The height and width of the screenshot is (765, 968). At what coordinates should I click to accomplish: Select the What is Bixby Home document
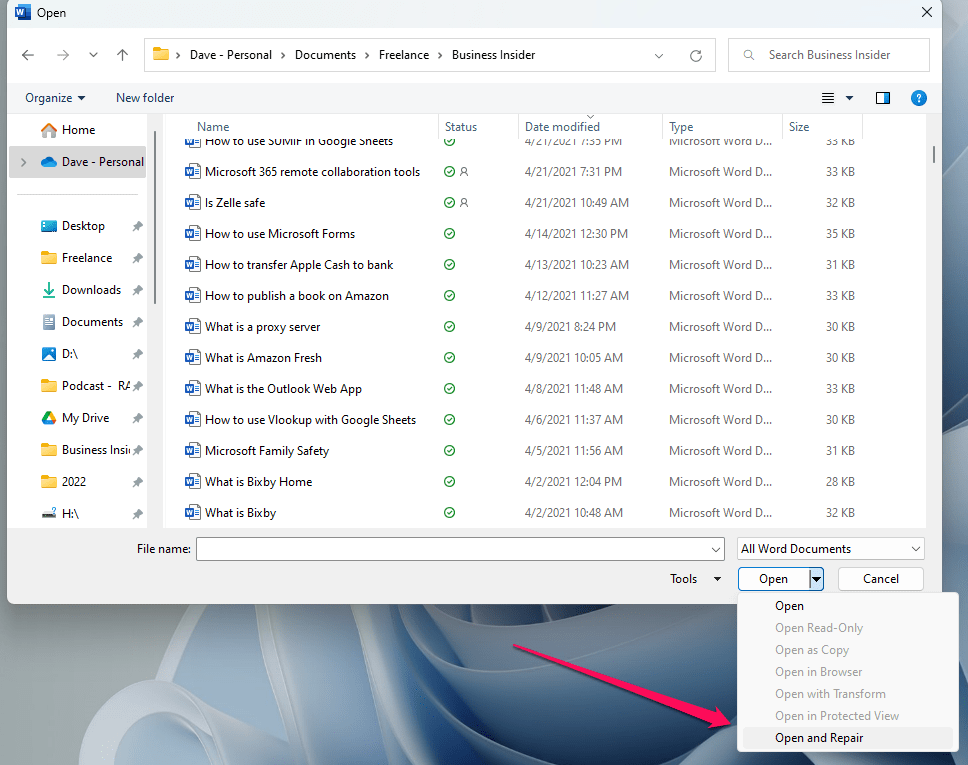258,482
